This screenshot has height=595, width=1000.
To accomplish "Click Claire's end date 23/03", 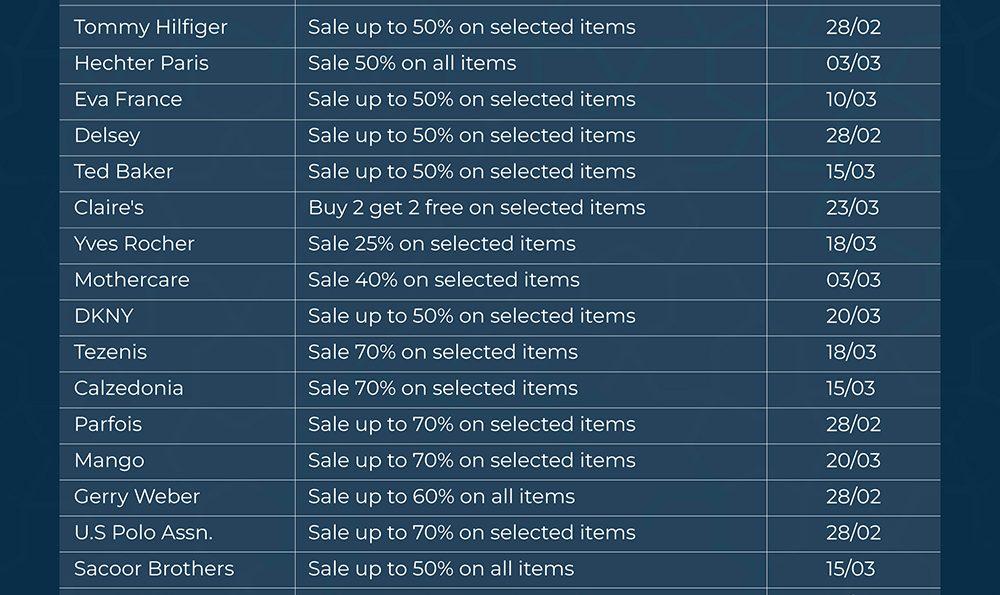I will (852, 207).
